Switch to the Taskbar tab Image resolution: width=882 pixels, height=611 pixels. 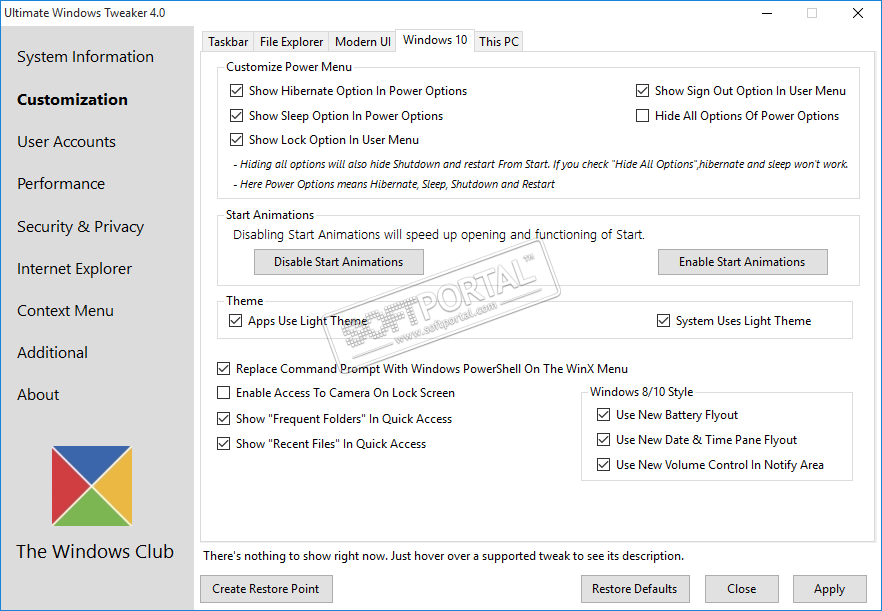click(228, 42)
